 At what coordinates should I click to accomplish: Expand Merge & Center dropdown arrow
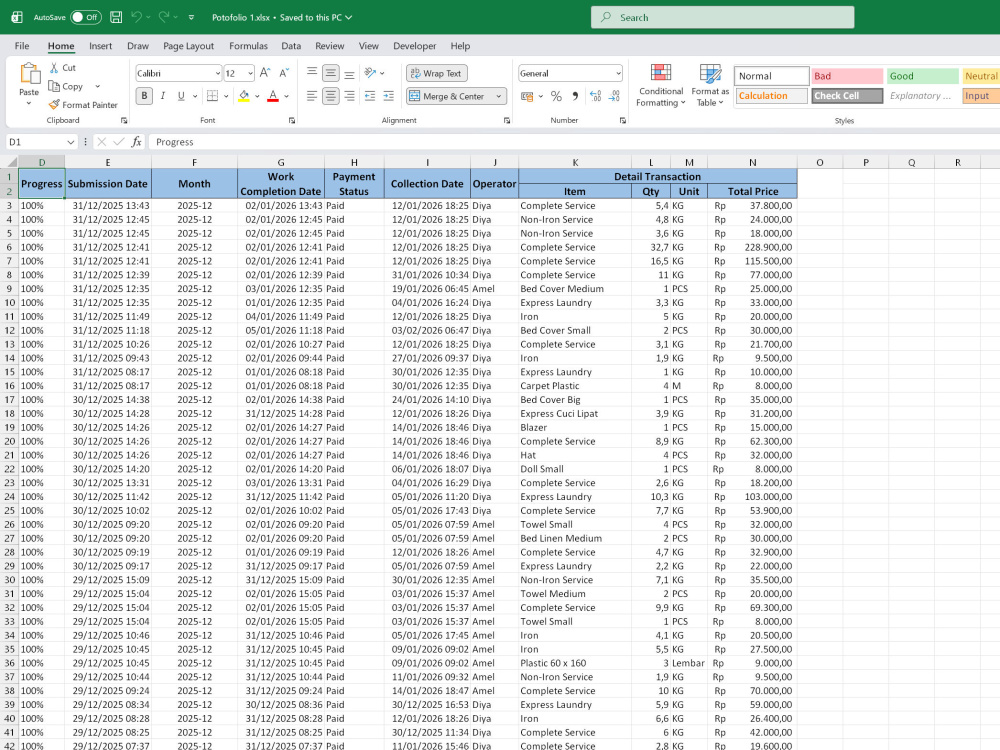tap(498, 96)
